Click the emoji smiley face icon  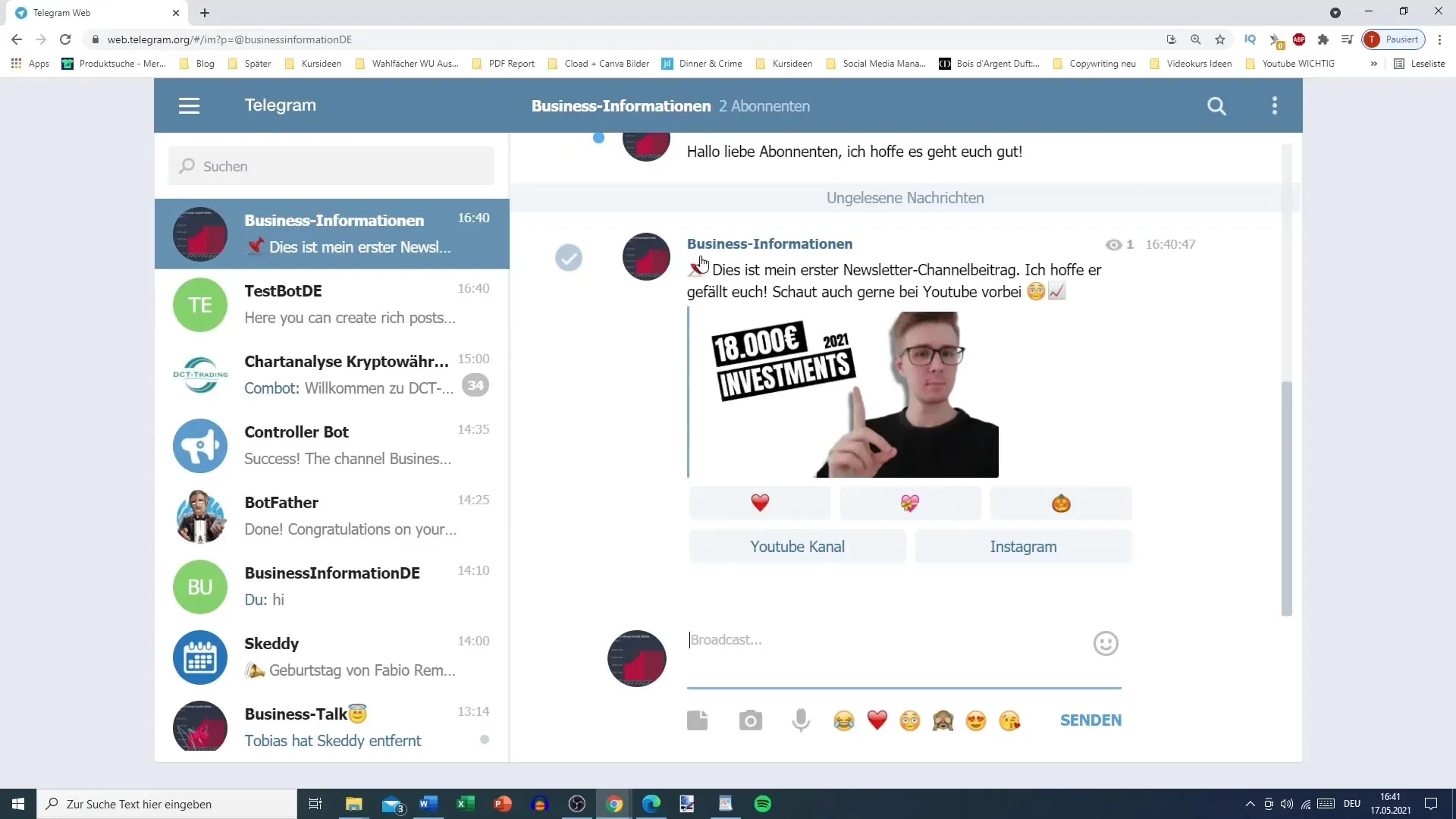pos(1107,644)
